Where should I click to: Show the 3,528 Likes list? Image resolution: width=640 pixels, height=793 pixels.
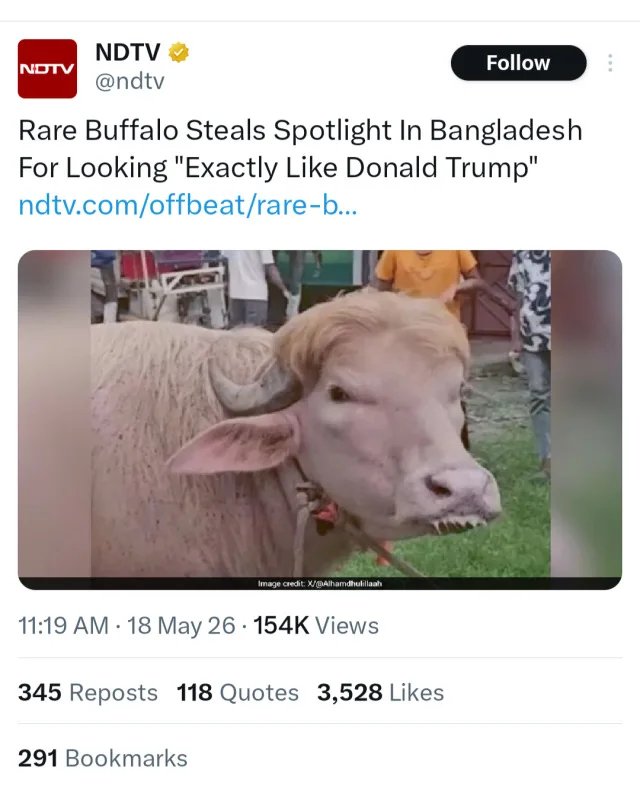(380, 692)
